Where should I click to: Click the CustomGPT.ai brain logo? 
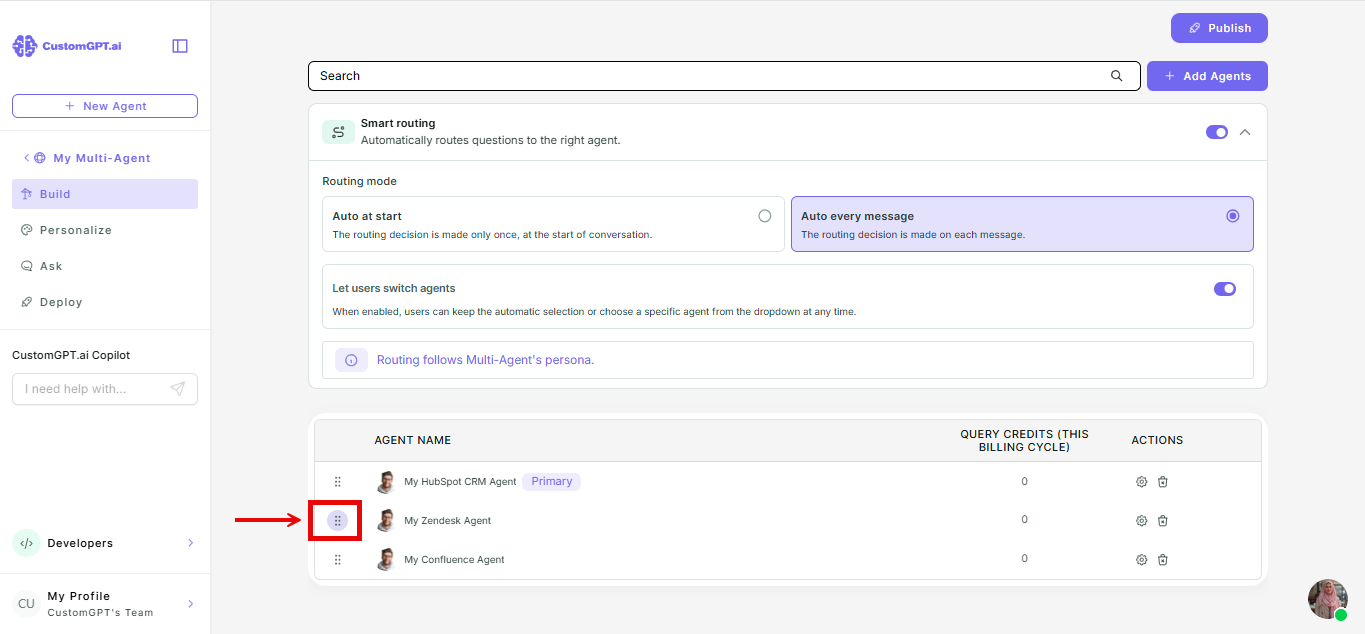24,46
